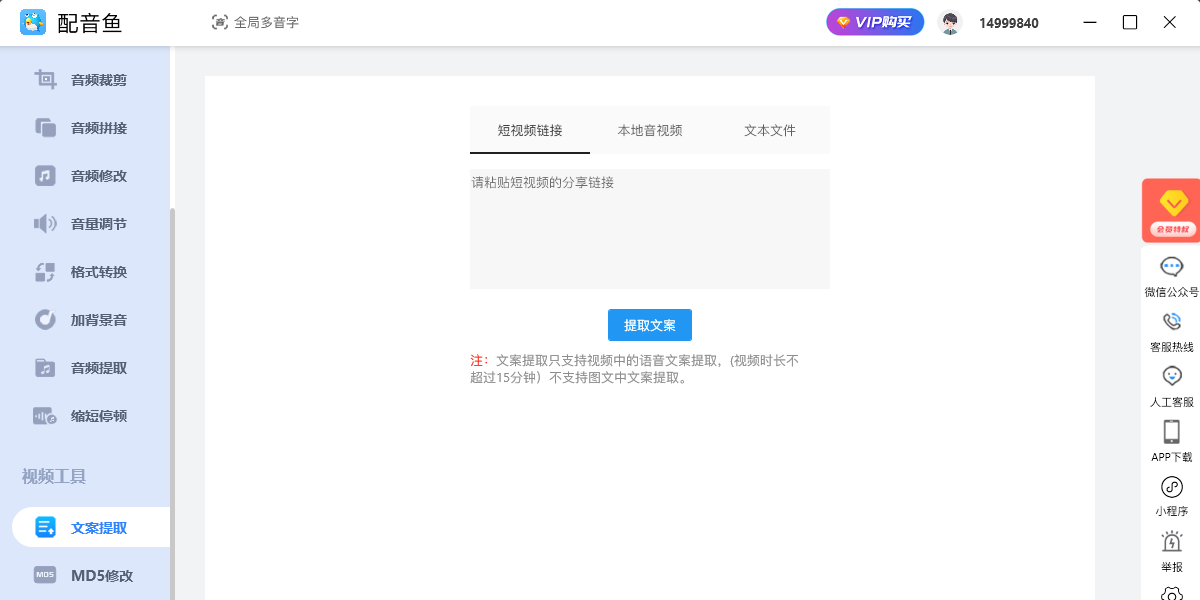The image size is (1200, 600).
Task: Click the 配音鱼 app logo icon
Action: click(x=33, y=22)
